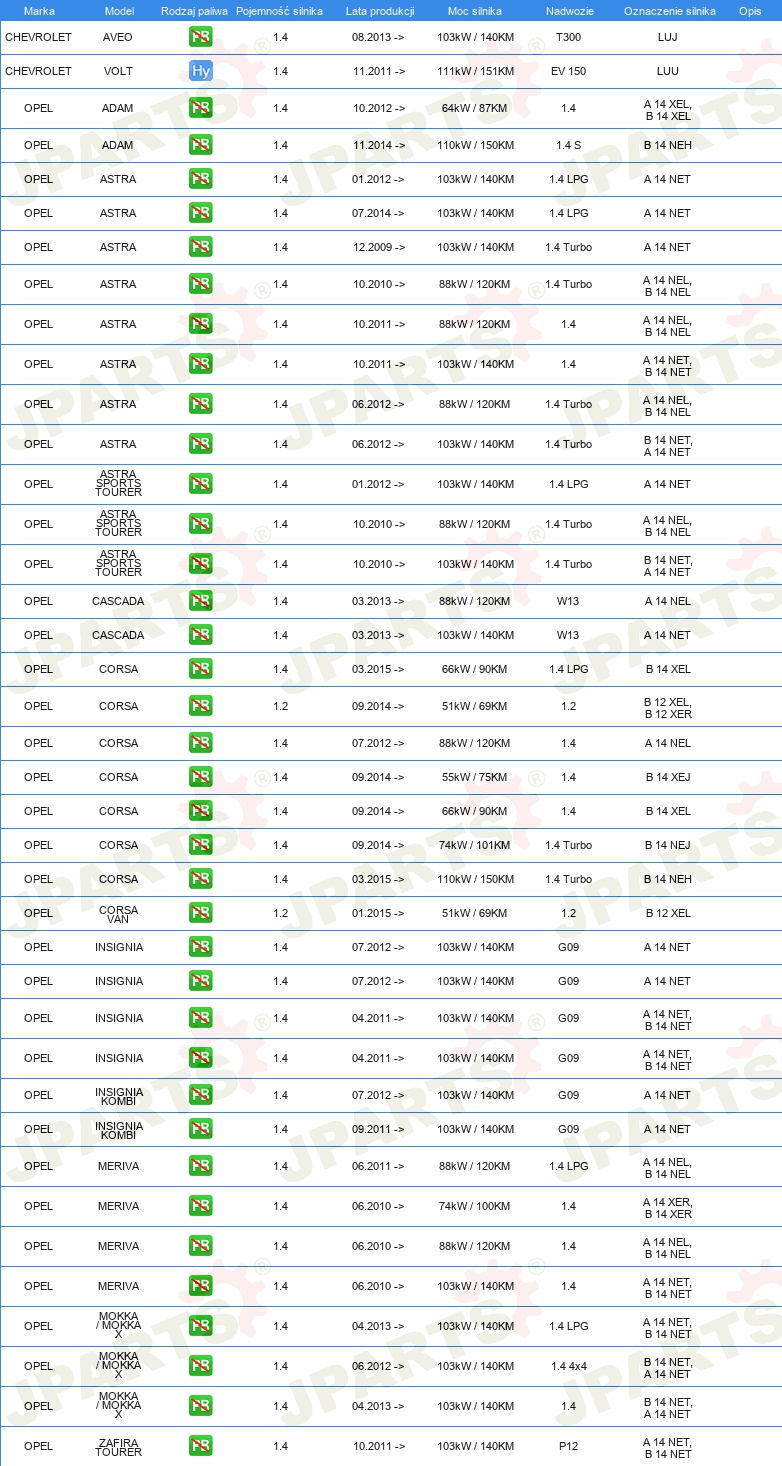
Task: Click fuel icon in Mokka 04.2013 LPG row
Action: (201, 1326)
